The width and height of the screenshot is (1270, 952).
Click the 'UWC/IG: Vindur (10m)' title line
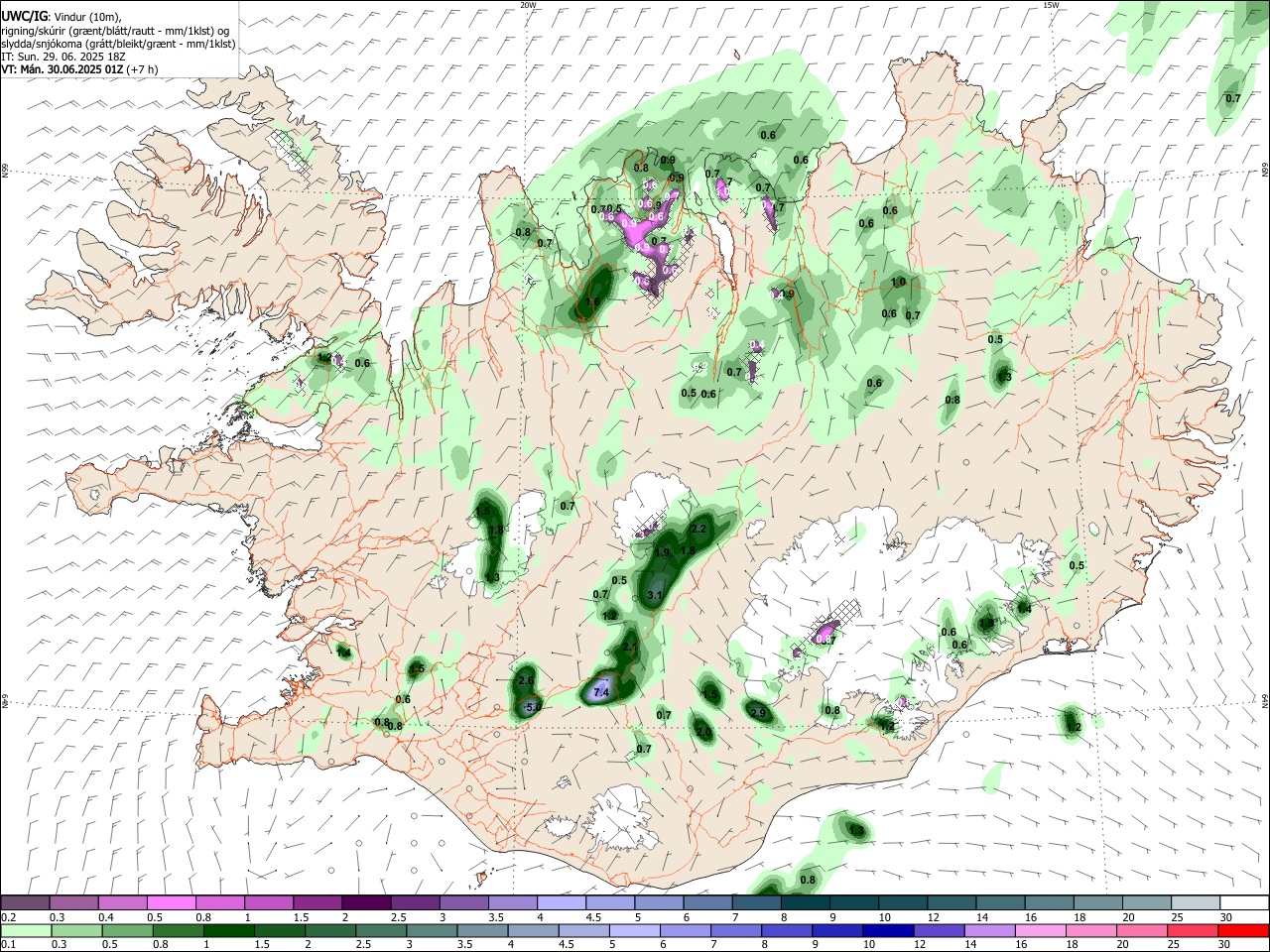(x=62, y=17)
